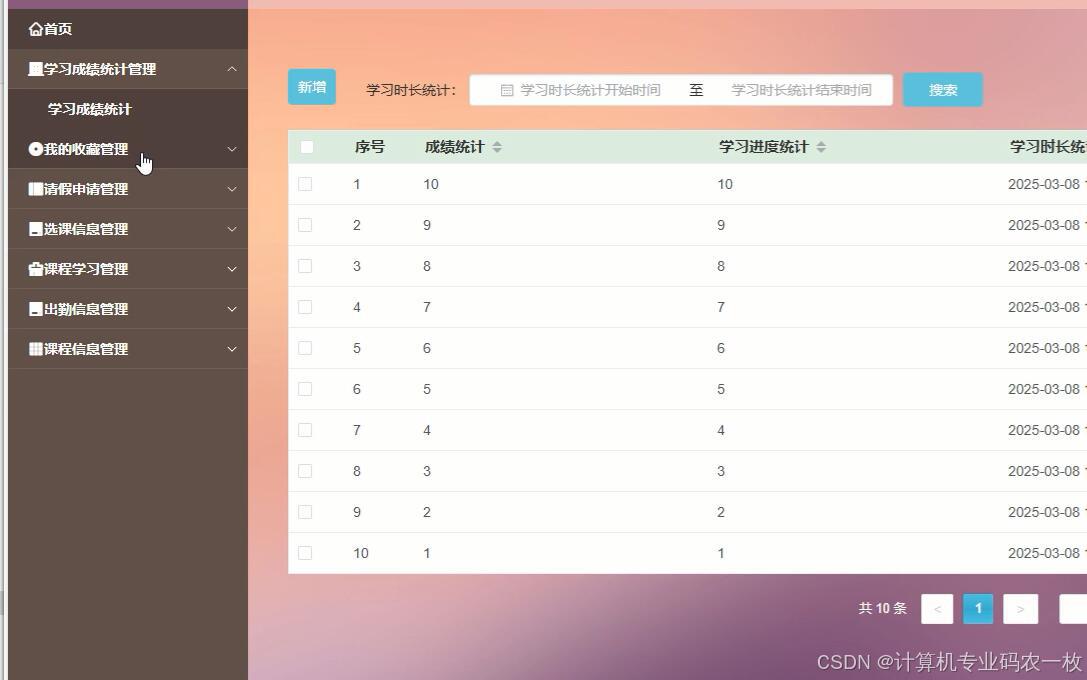The width and height of the screenshot is (1087, 680).
Task: Expand 请假申请管理 via its chevron
Action: coord(232,189)
